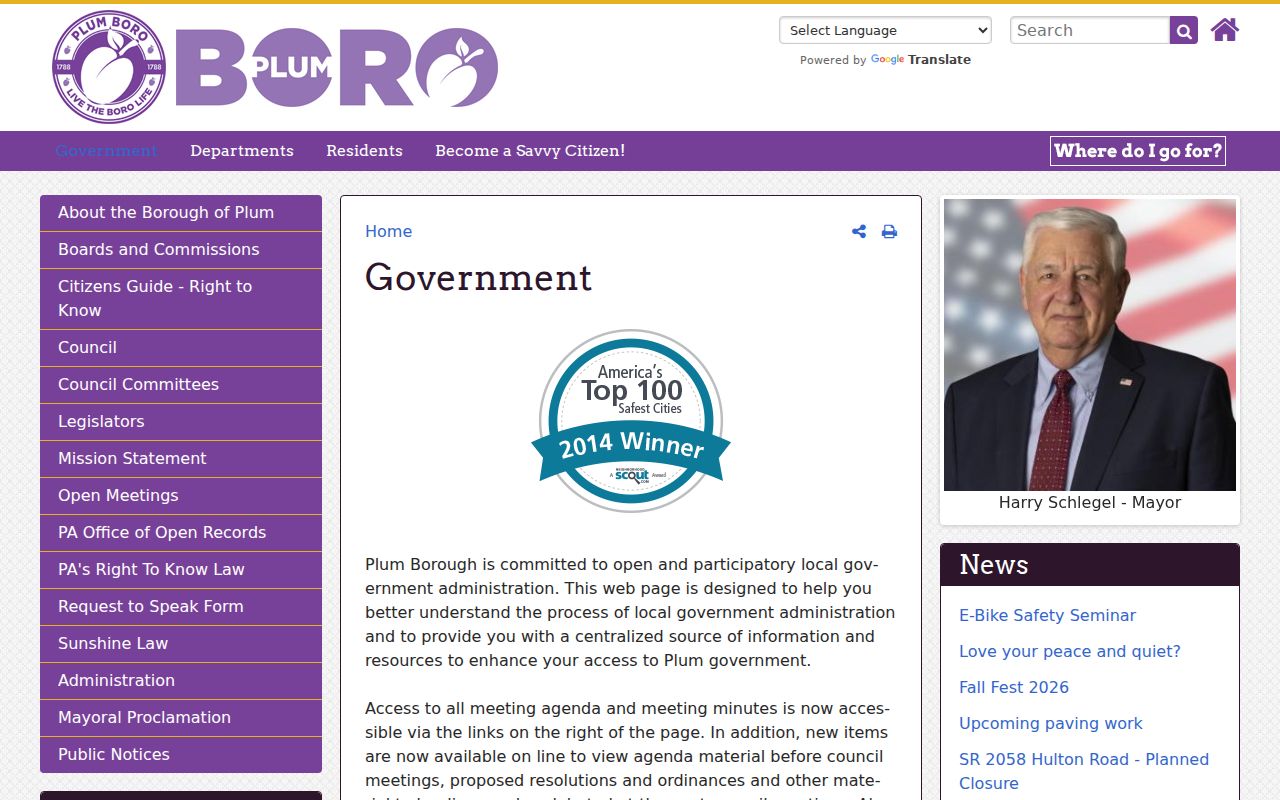Click the Google Translate attribution link
This screenshot has width=1280, height=800.
[921, 60]
